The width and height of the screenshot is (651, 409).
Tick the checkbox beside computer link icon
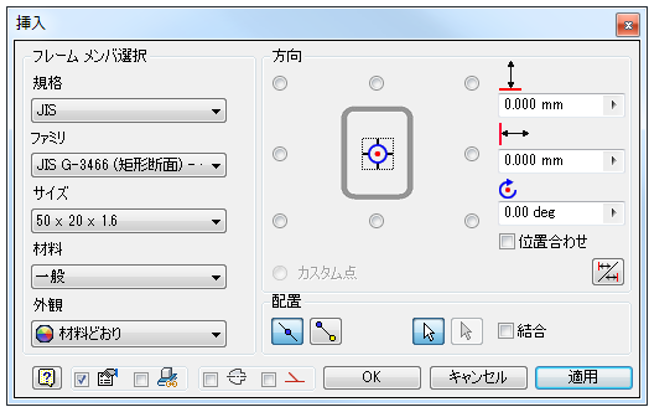point(141,379)
